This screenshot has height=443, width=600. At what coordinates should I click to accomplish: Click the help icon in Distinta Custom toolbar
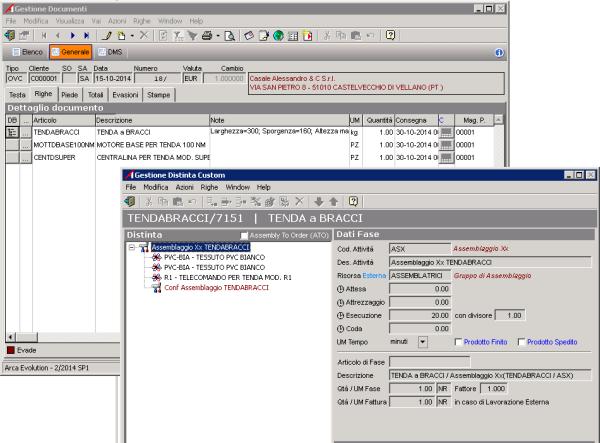click(x=353, y=201)
